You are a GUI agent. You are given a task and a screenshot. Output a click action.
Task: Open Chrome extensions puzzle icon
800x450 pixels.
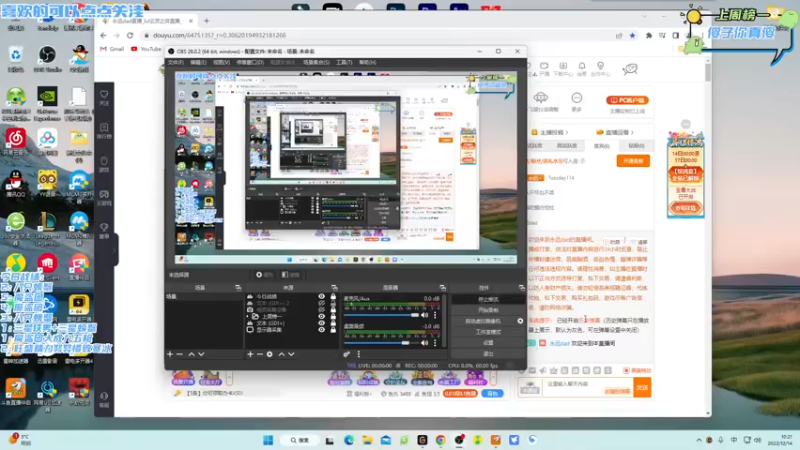tap(648, 35)
